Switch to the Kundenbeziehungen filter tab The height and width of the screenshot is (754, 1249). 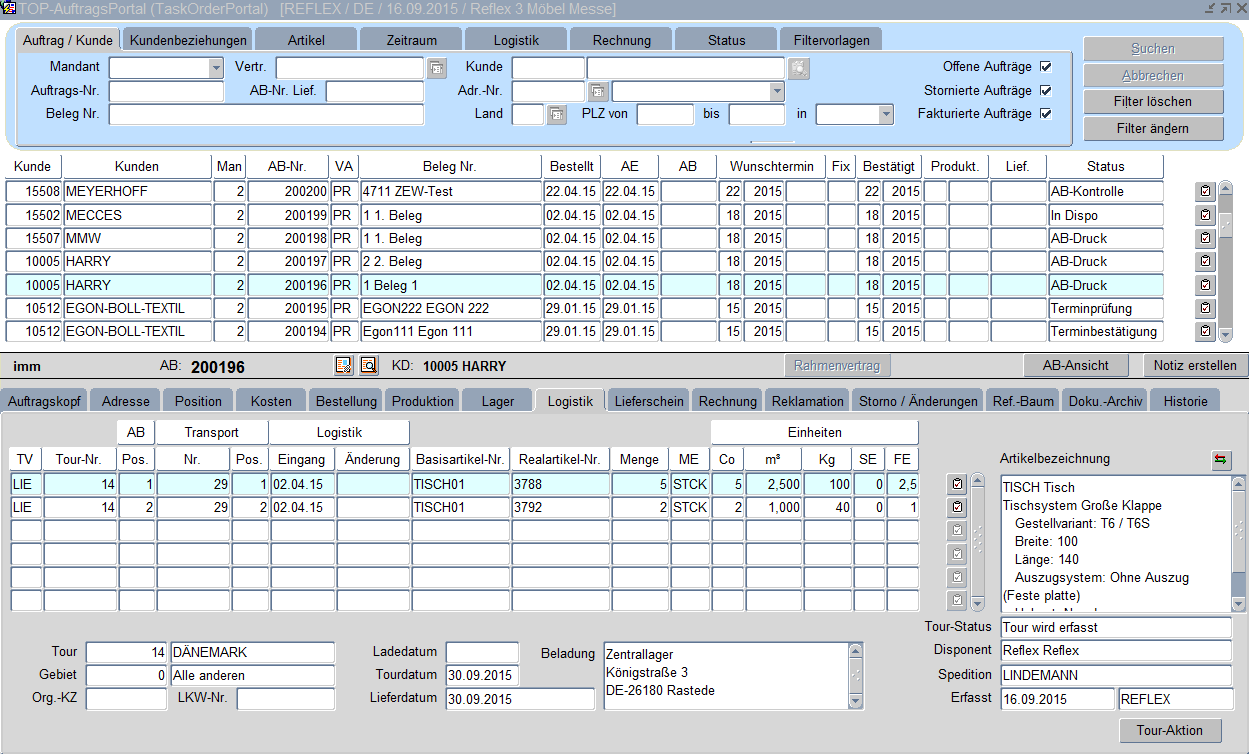tap(188, 41)
